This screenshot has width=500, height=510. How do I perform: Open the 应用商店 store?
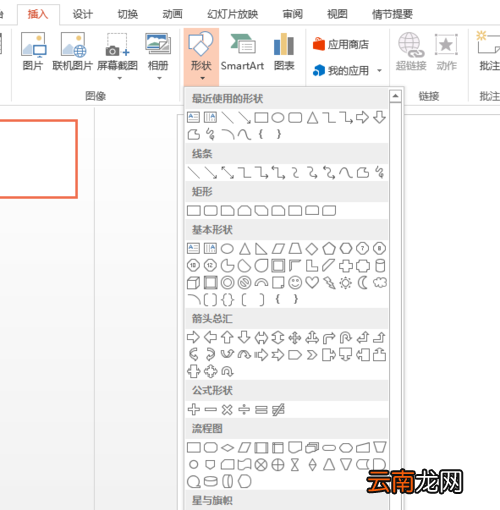point(341,44)
